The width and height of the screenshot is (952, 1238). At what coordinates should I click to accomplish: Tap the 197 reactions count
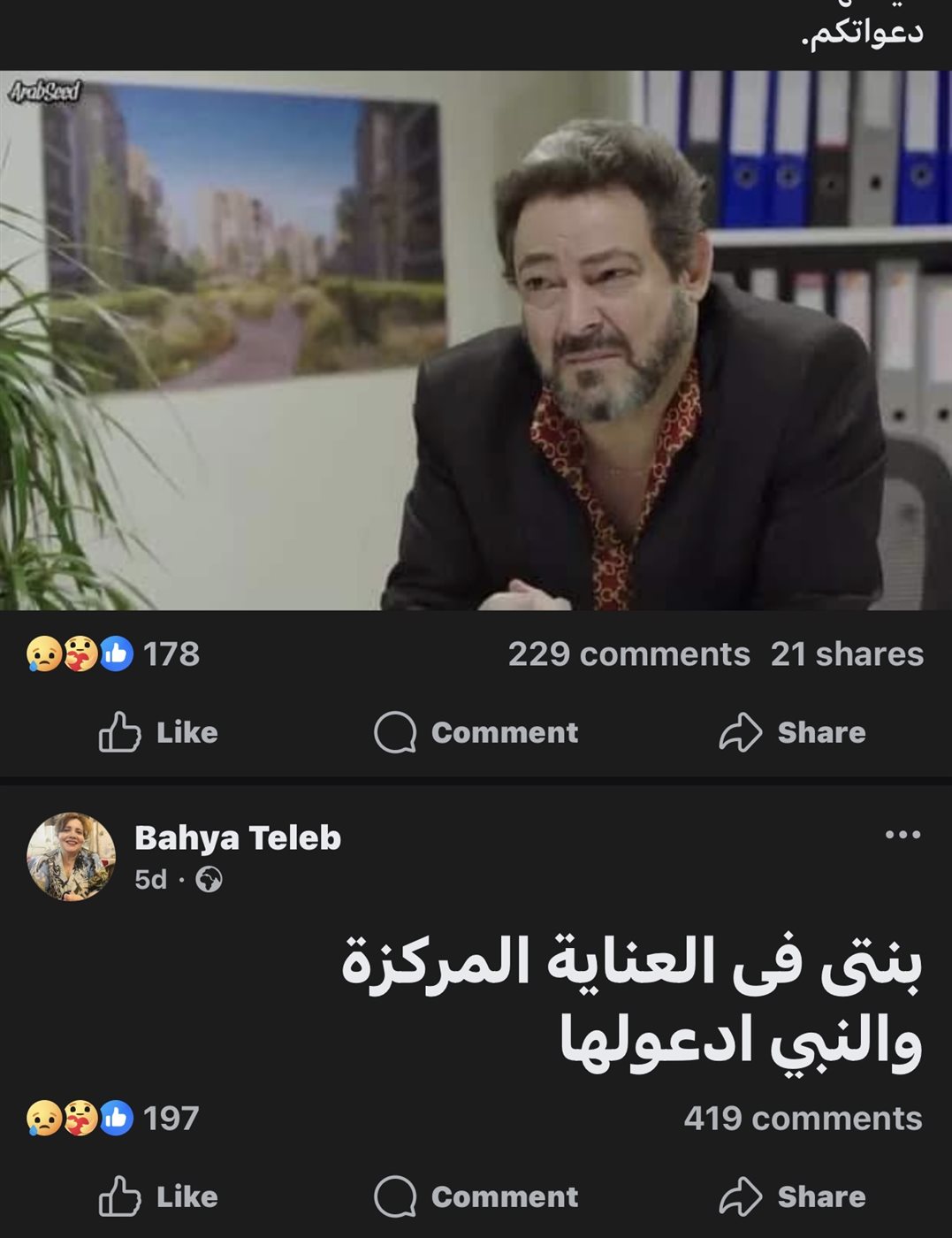(x=171, y=1119)
